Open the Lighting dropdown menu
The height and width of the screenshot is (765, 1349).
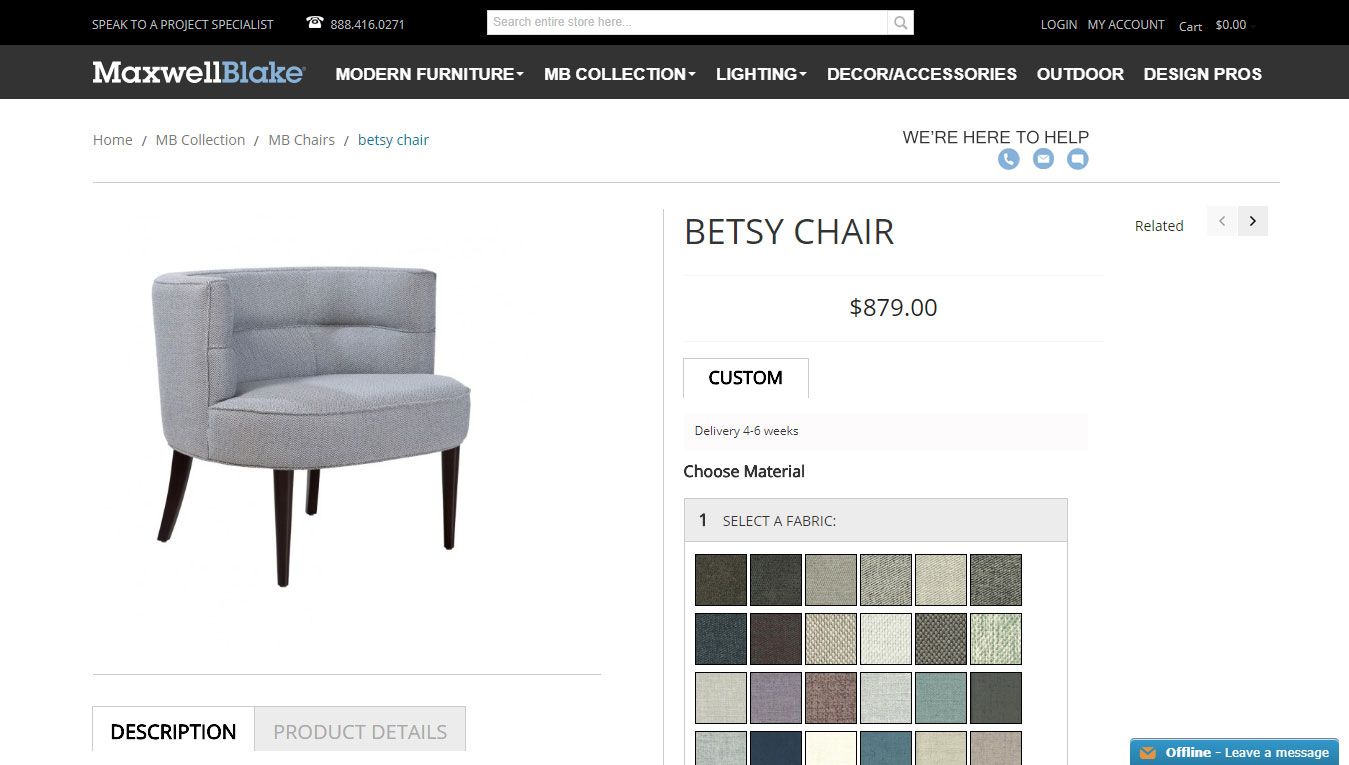pyautogui.click(x=761, y=74)
